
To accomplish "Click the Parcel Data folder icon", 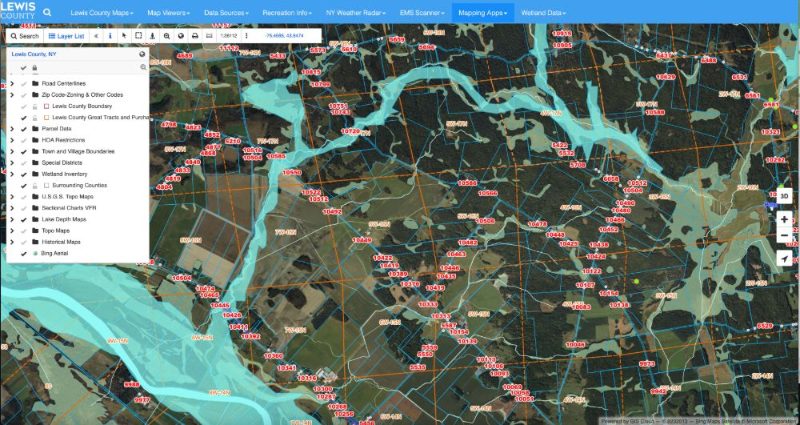I will tap(35, 129).
